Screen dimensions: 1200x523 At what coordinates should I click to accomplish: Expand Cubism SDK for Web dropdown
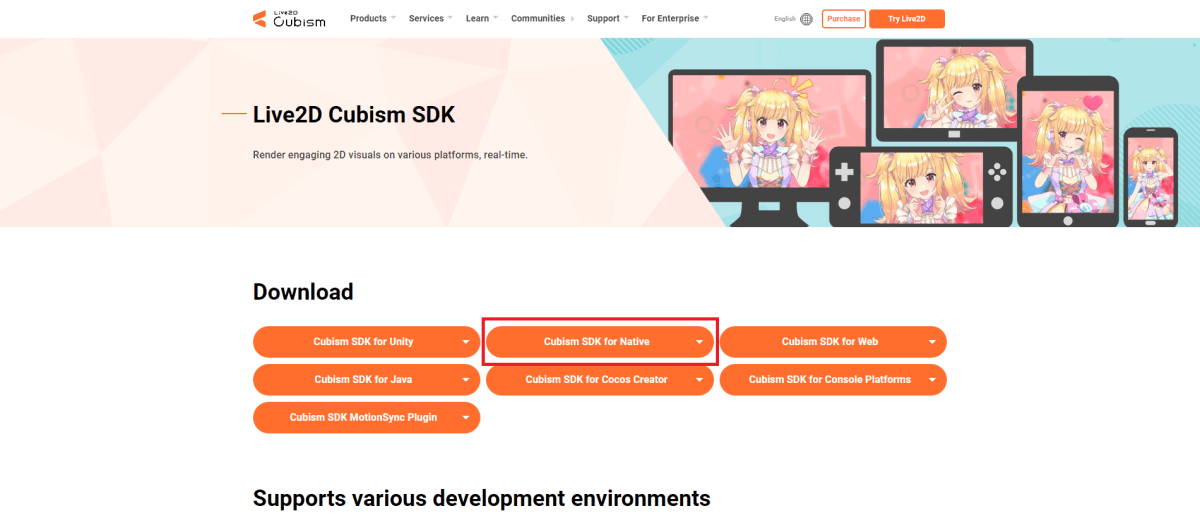tap(833, 342)
